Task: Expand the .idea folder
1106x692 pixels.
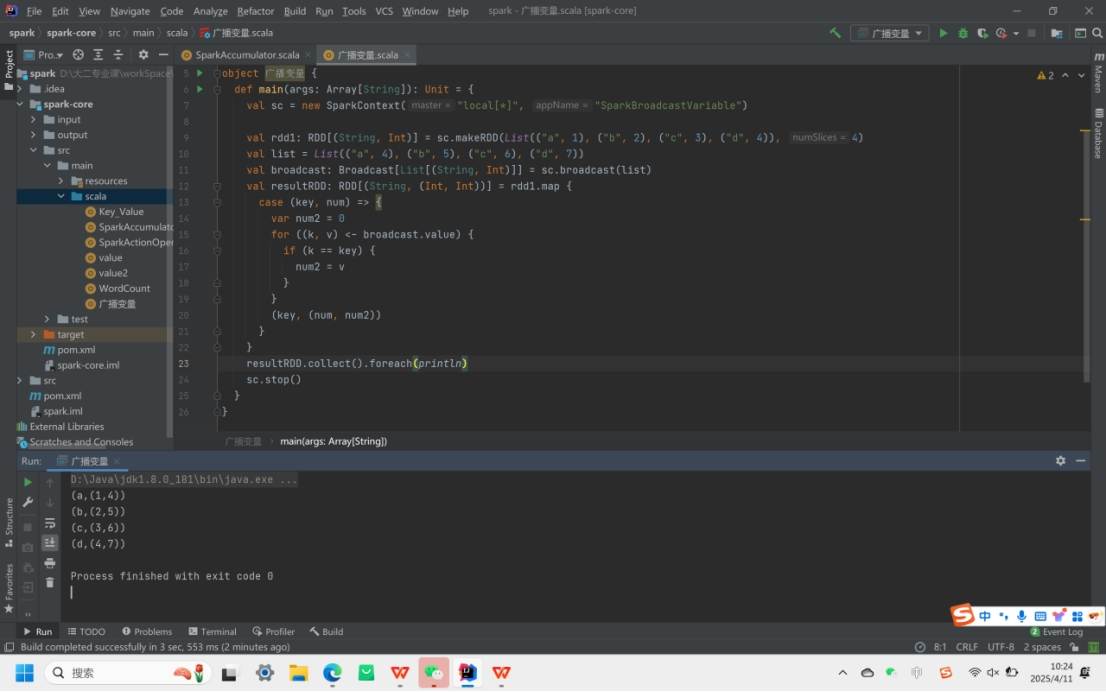Action: tap(20, 89)
